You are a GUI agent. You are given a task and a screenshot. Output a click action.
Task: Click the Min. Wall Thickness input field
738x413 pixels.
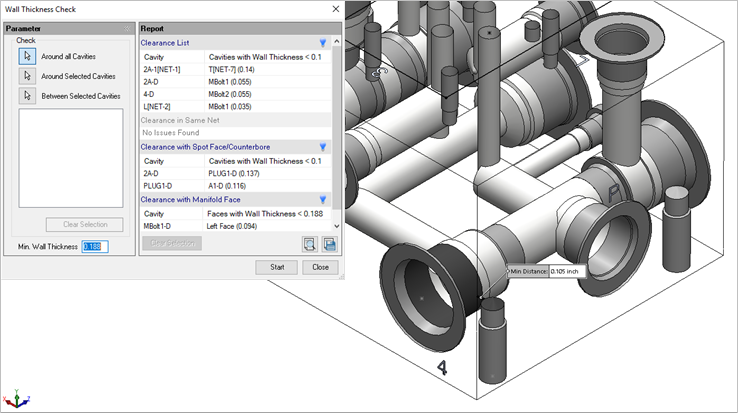(94, 246)
